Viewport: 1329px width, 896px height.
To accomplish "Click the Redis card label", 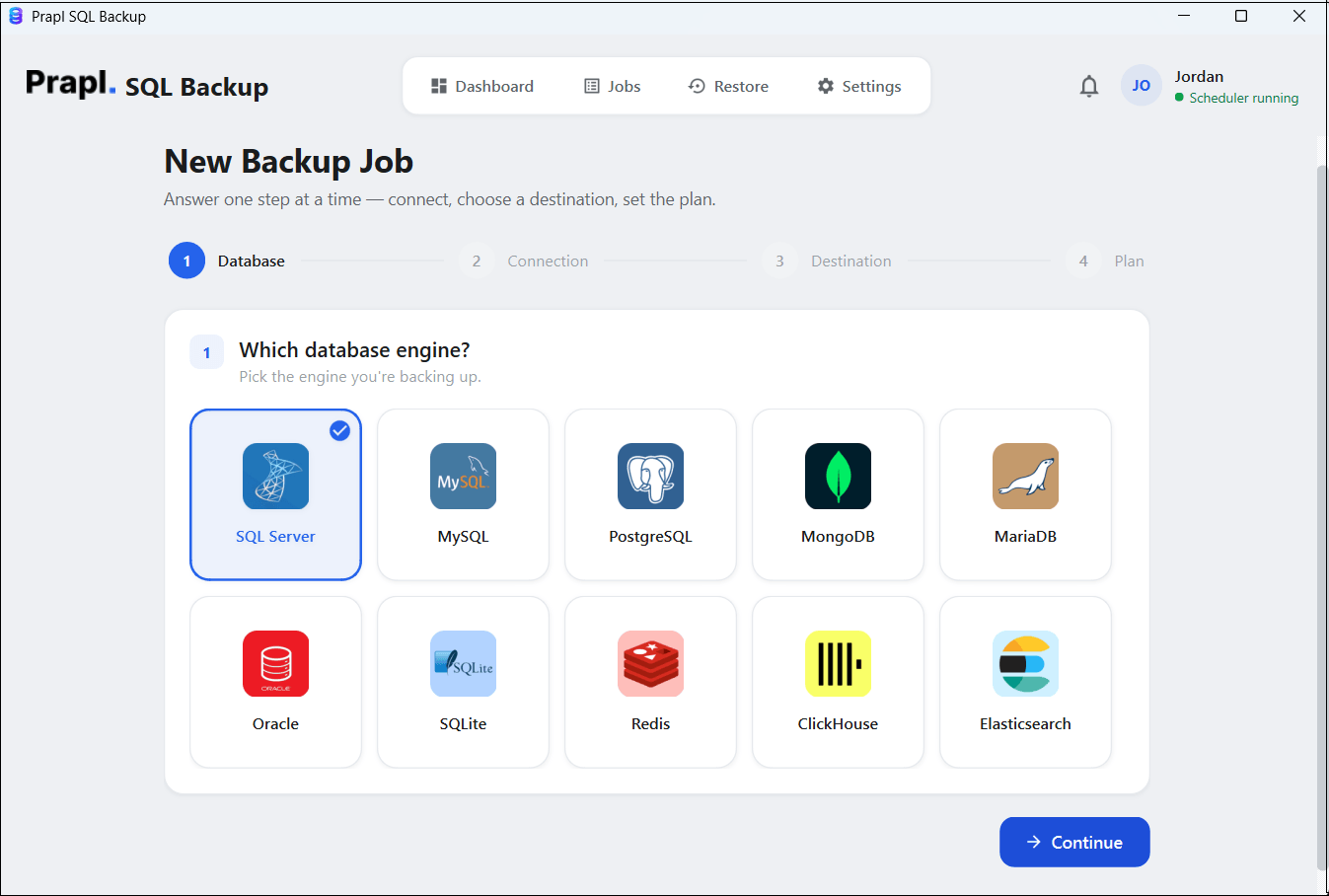I will [650, 724].
